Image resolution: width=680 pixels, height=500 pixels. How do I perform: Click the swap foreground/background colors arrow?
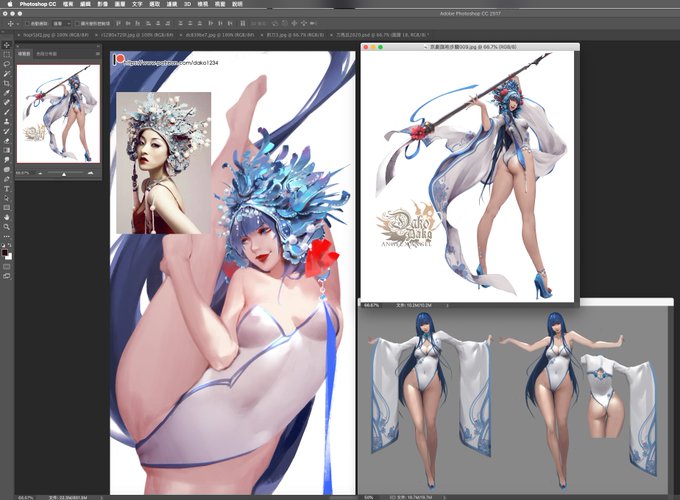click(10, 245)
